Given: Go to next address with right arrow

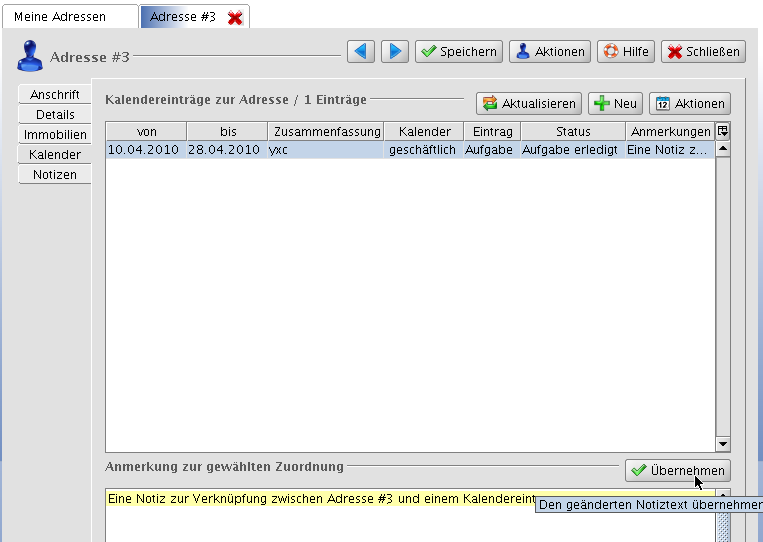Looking at the screenshot, I should coord(395,51).
